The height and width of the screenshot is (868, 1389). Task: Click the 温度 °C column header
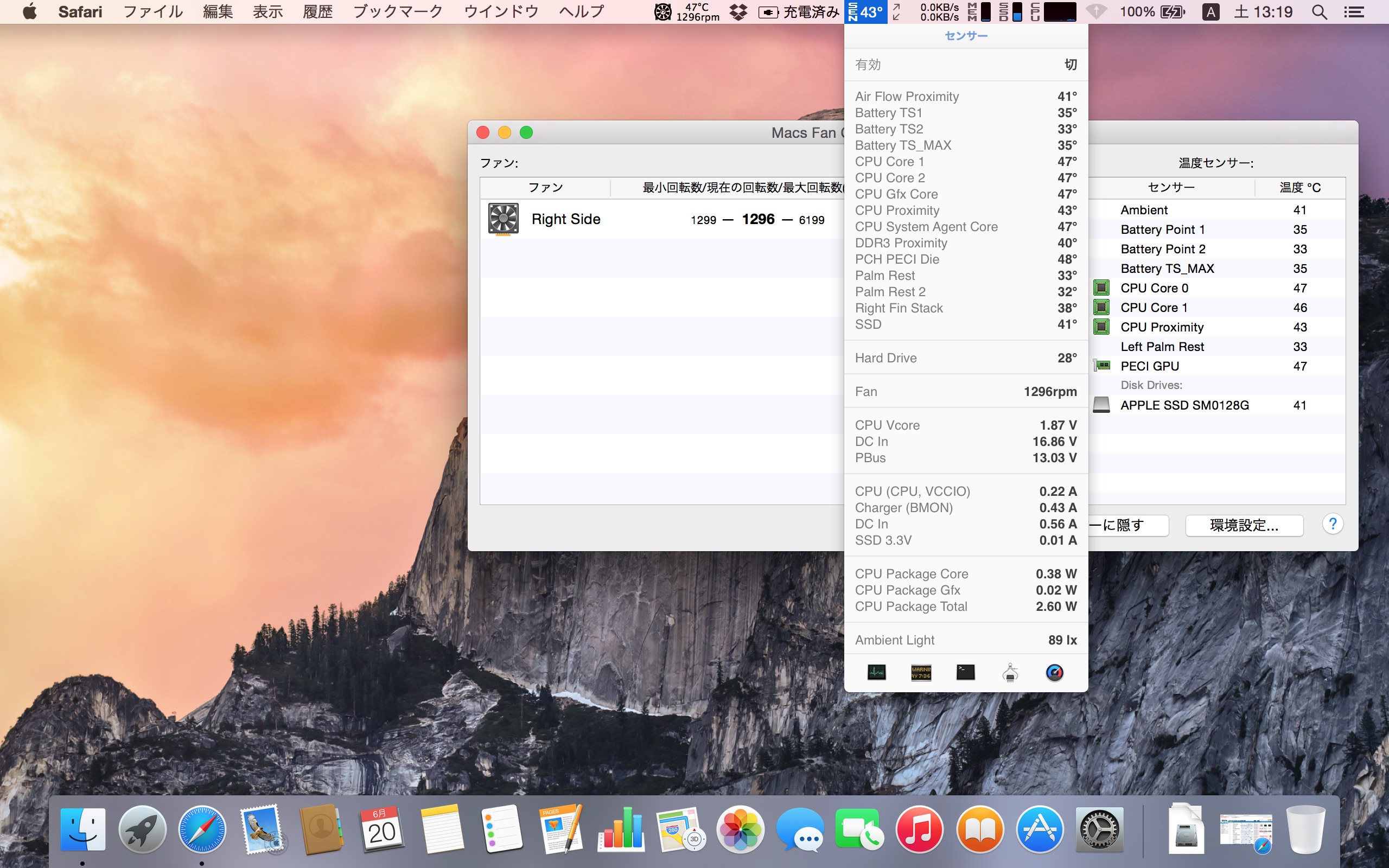(x=1299, y=188)
